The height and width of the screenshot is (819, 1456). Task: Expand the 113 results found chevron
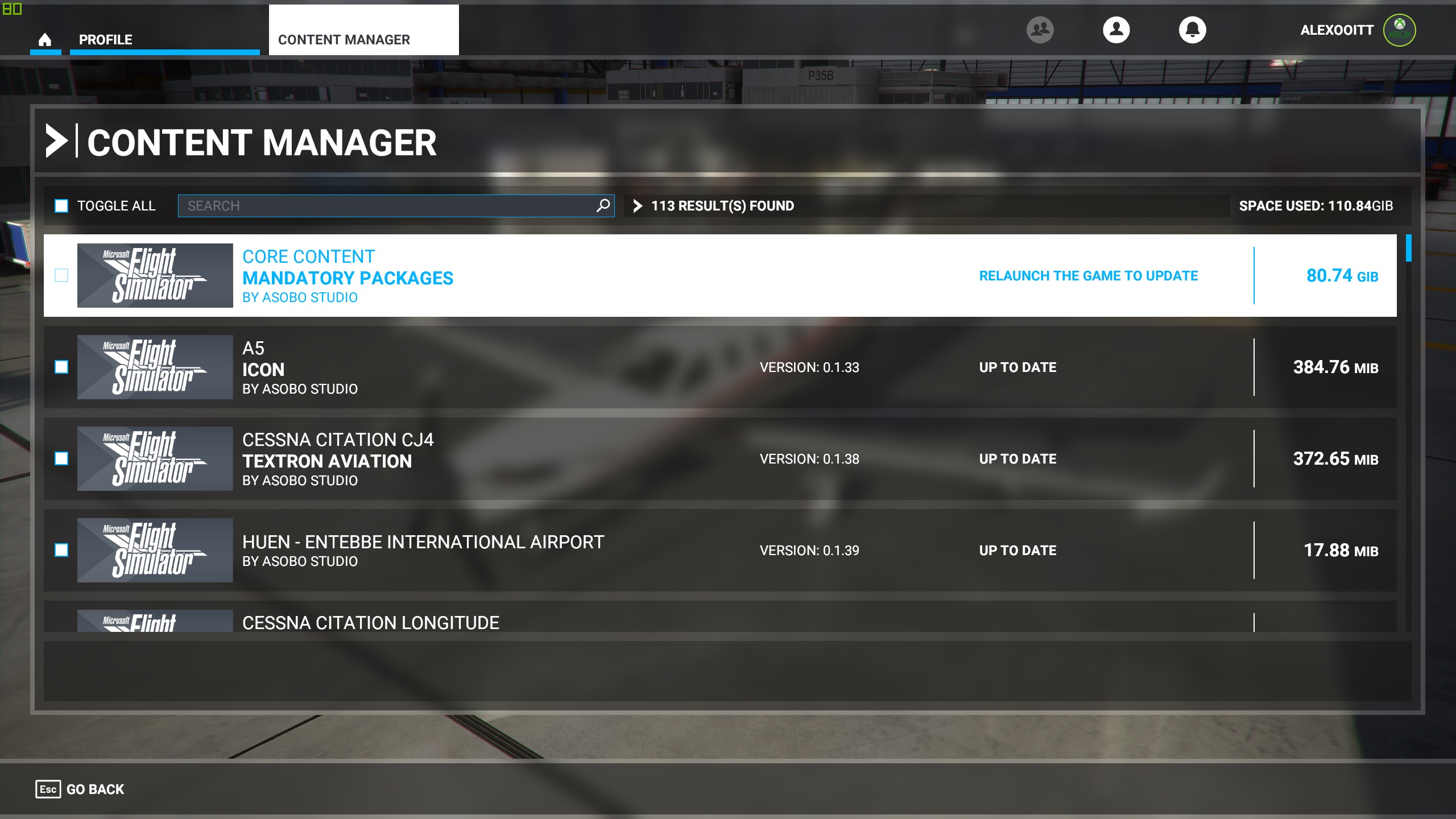coord(638,206)
